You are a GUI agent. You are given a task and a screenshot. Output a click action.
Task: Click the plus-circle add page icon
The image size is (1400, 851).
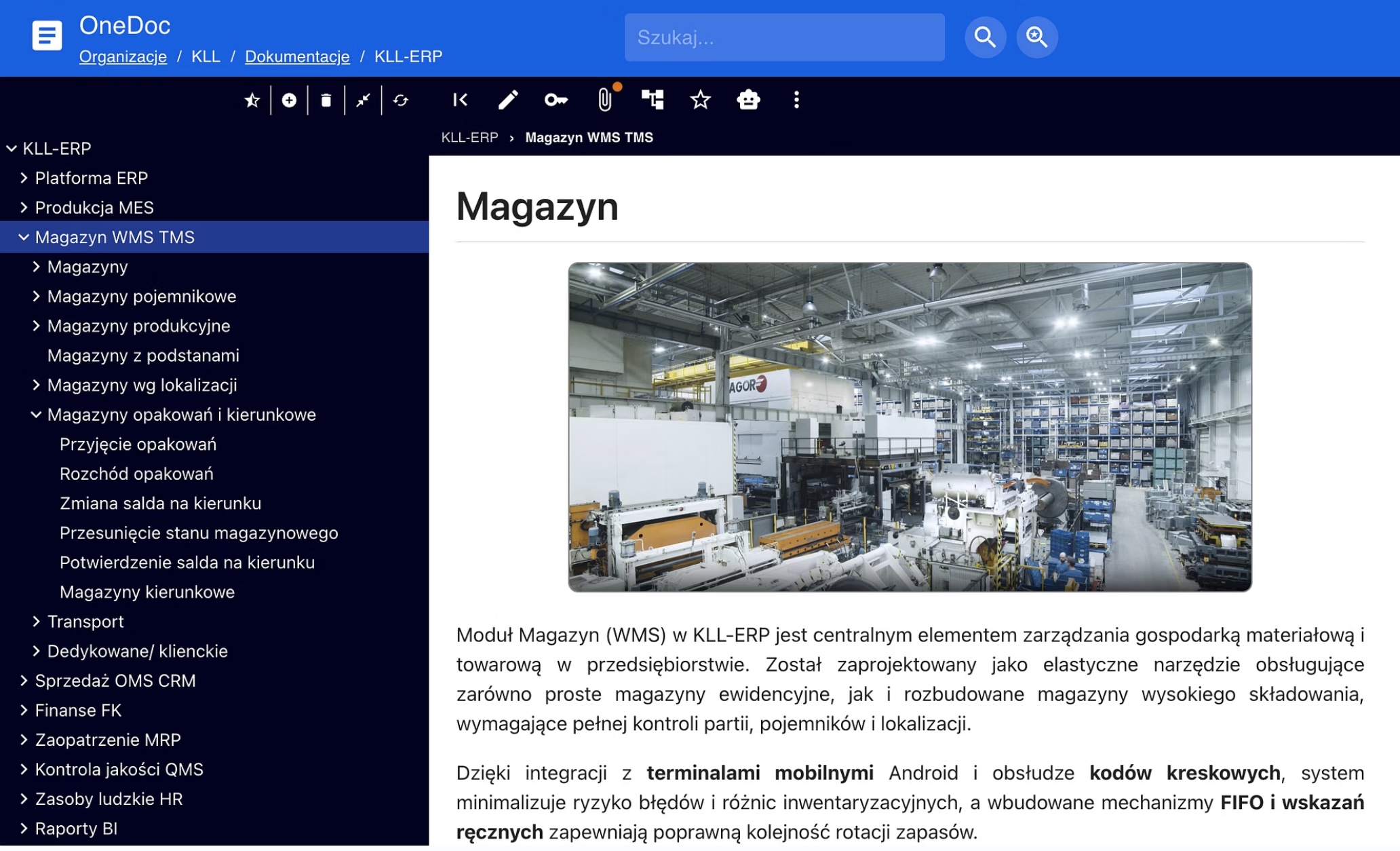click(289, 100)
